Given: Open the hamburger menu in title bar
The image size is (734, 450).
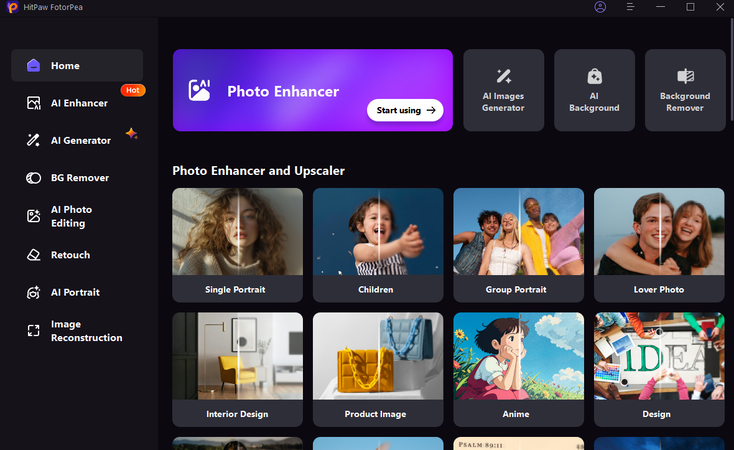Looking at the screenshot, I should tap(630, 7).
